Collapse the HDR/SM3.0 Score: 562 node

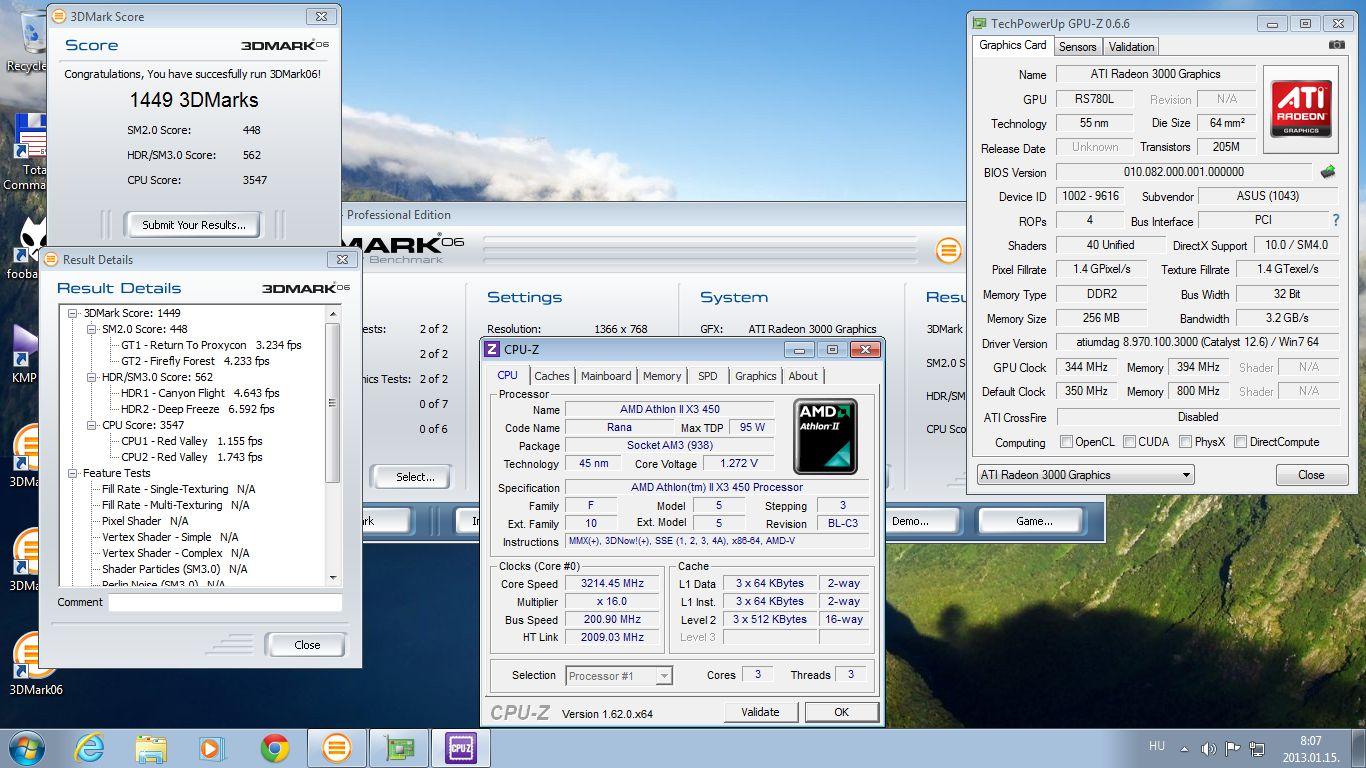click(92, 377)
